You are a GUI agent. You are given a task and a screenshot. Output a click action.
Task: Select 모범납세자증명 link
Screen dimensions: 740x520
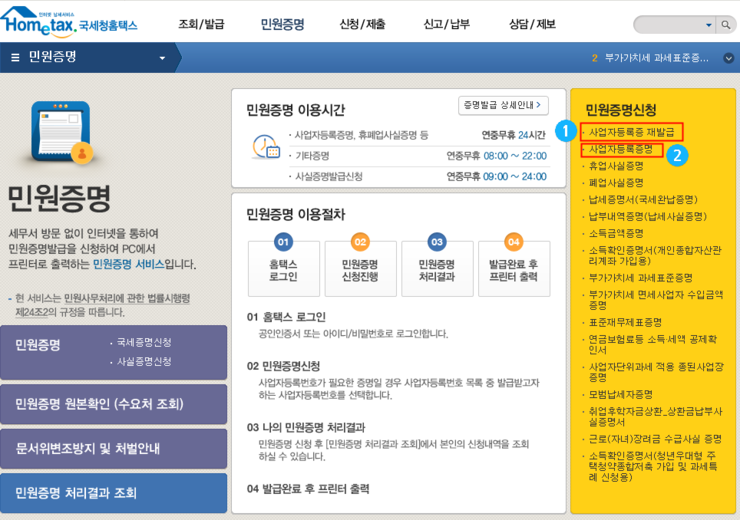pos(621,394)
